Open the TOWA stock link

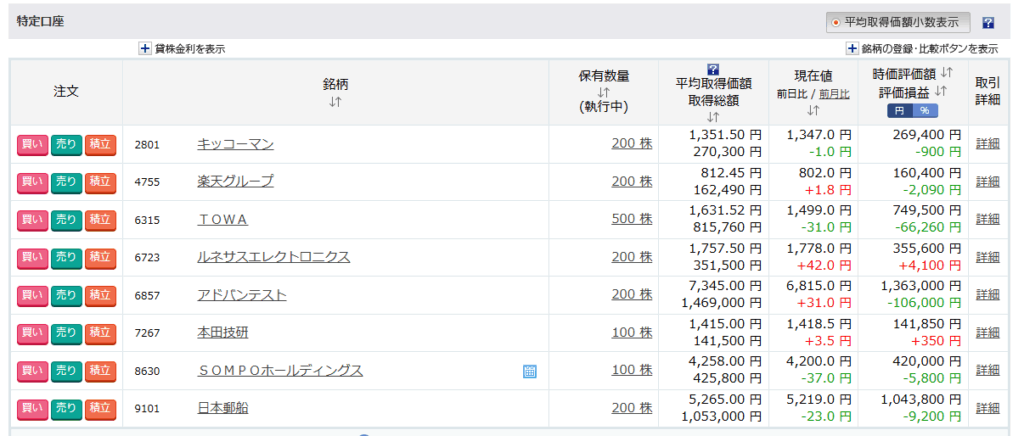pos(223,219)
